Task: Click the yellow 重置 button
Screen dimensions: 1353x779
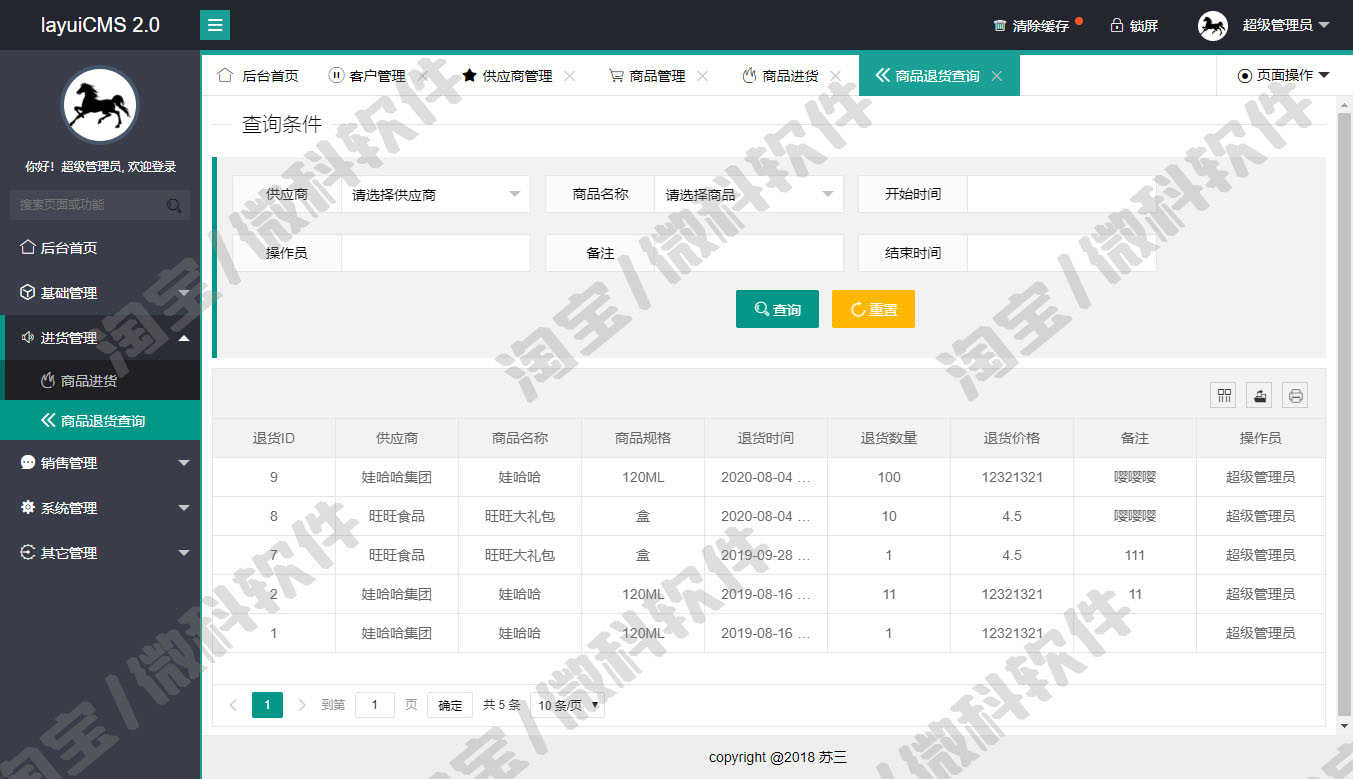Action: 873,309
